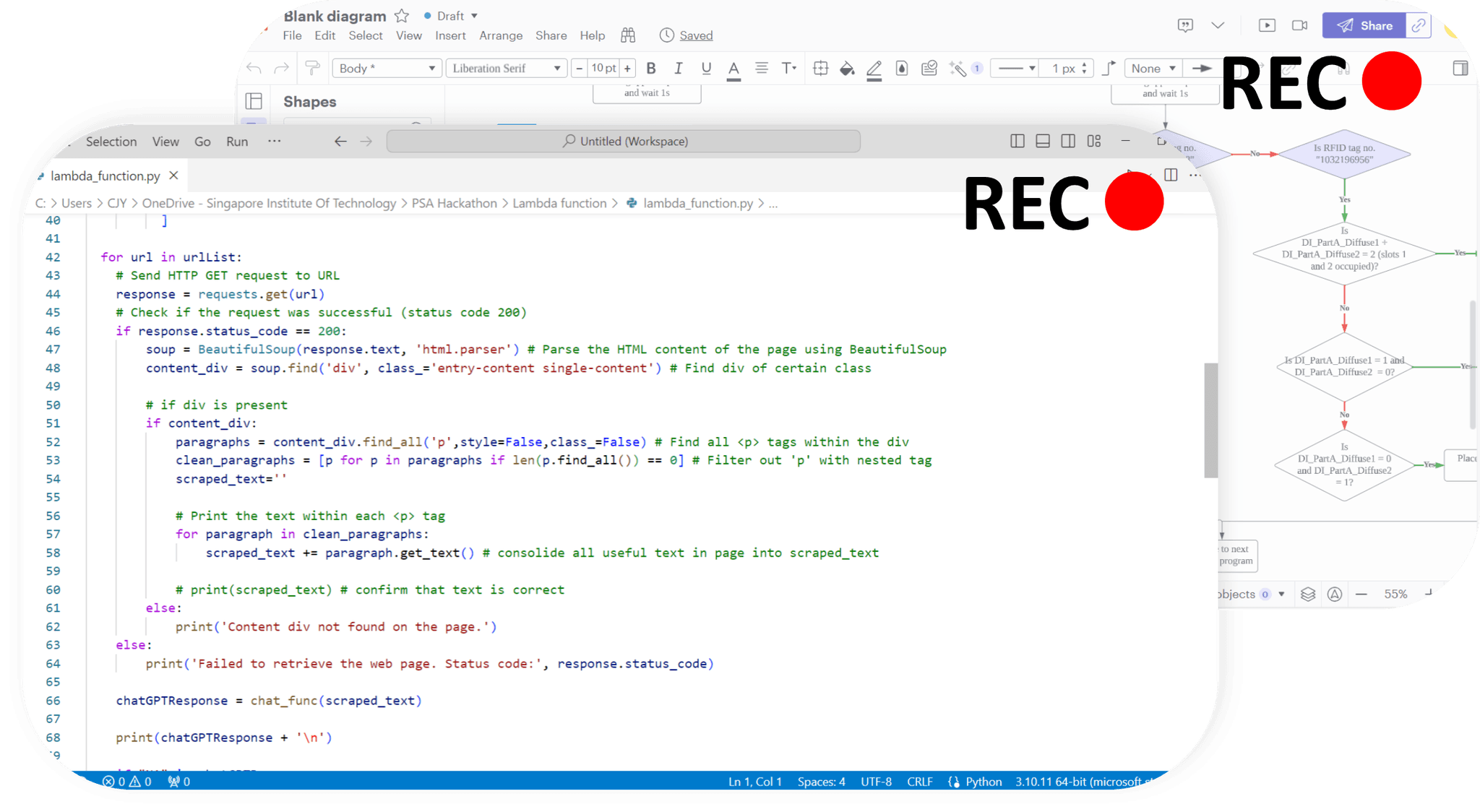
Task: Open the Arrange menu
Action: coord(501,35)
